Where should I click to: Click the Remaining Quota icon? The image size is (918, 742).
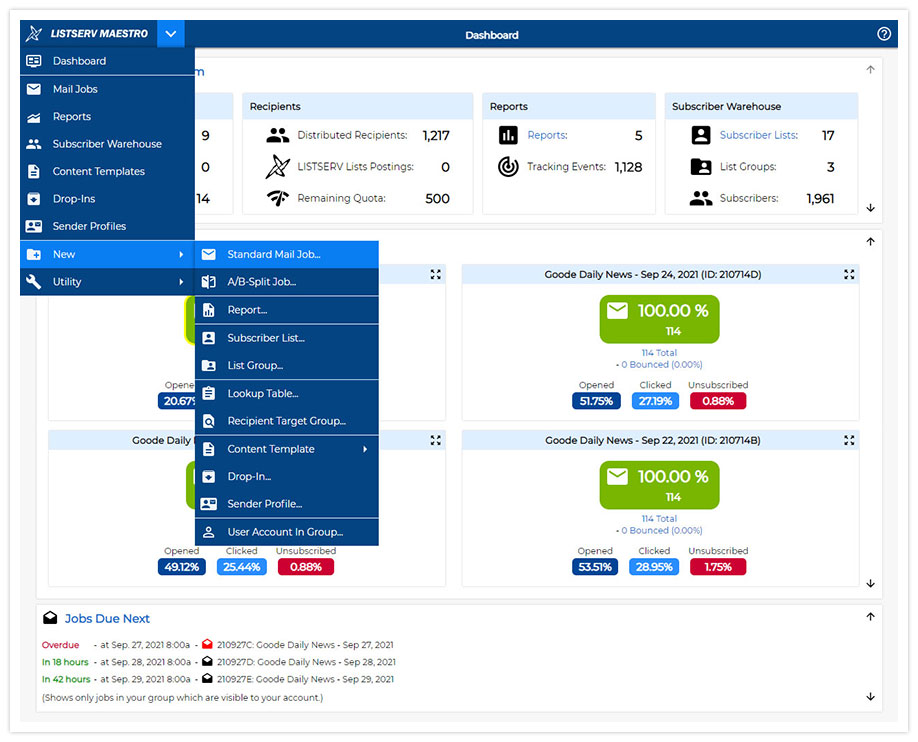click(x=278, y=199)
